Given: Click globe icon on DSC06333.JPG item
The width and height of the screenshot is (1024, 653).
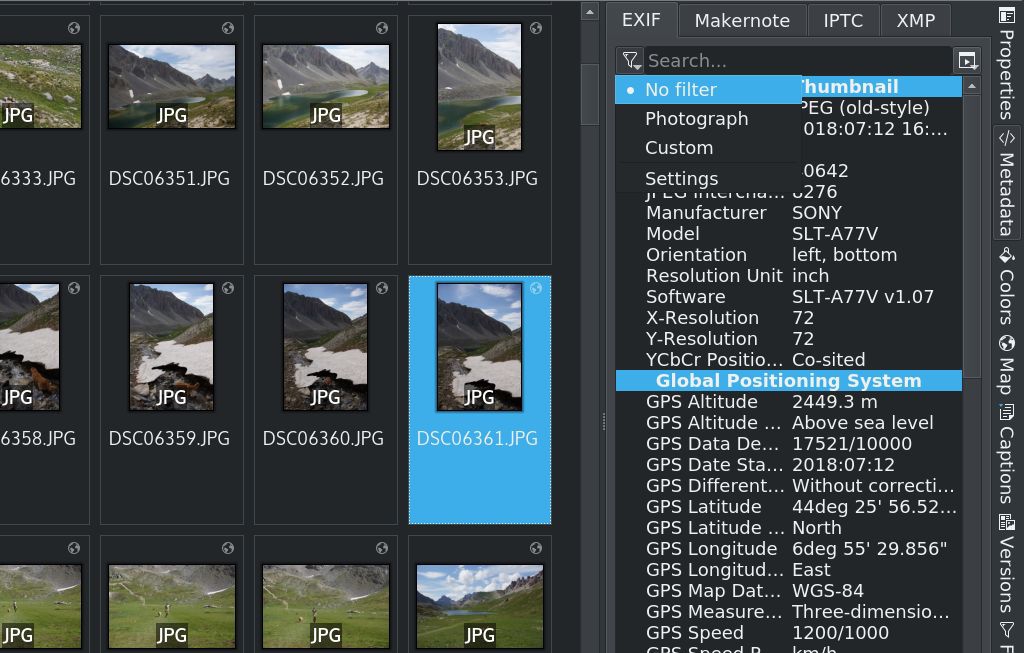Looking at the screenshot, I should click(74, 28).
